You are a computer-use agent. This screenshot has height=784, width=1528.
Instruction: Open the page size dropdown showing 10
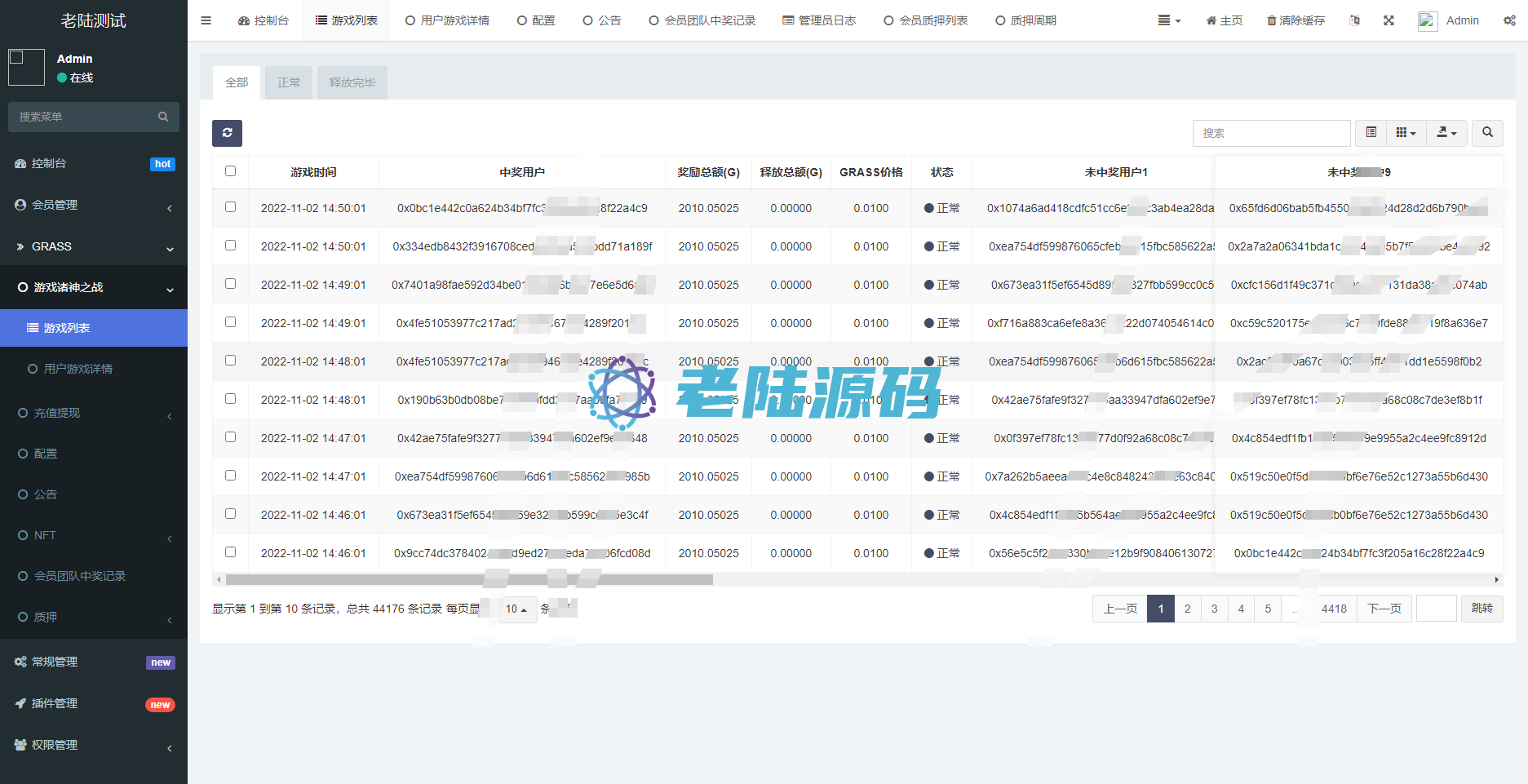[x=516, y=609]
